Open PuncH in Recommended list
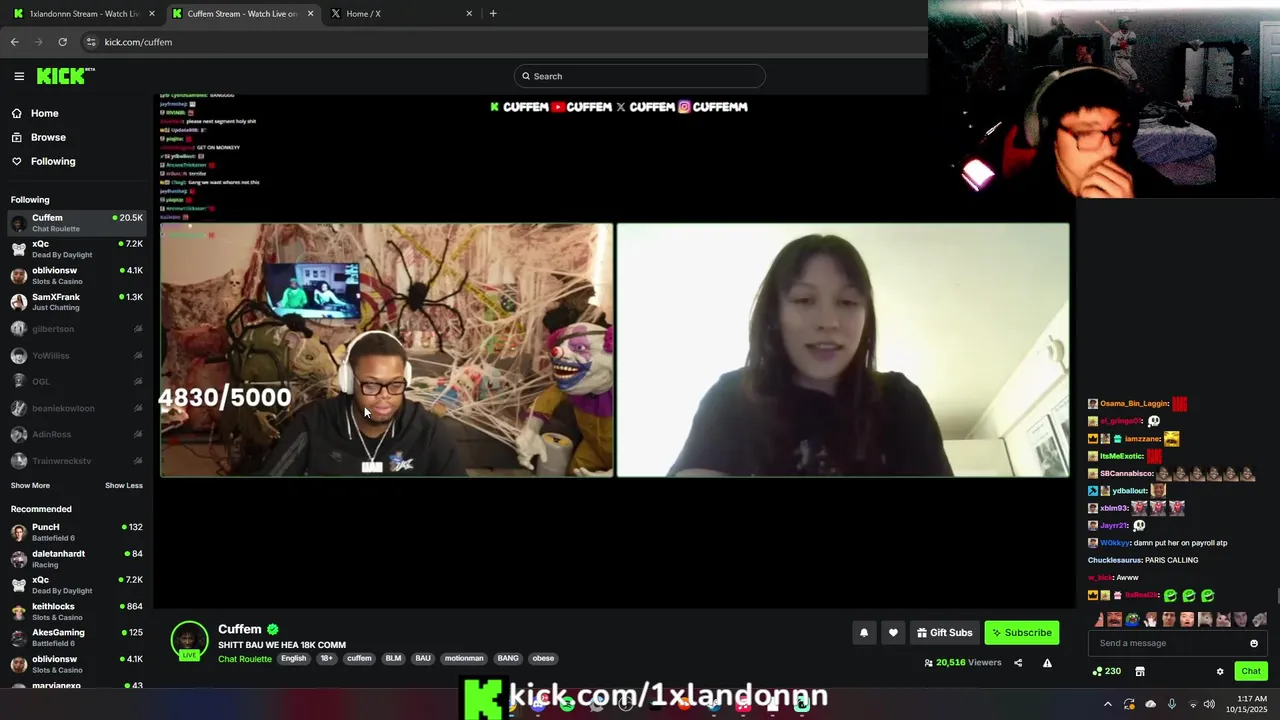Viewport: 1280px width, 720px height. tap(77, 532)
